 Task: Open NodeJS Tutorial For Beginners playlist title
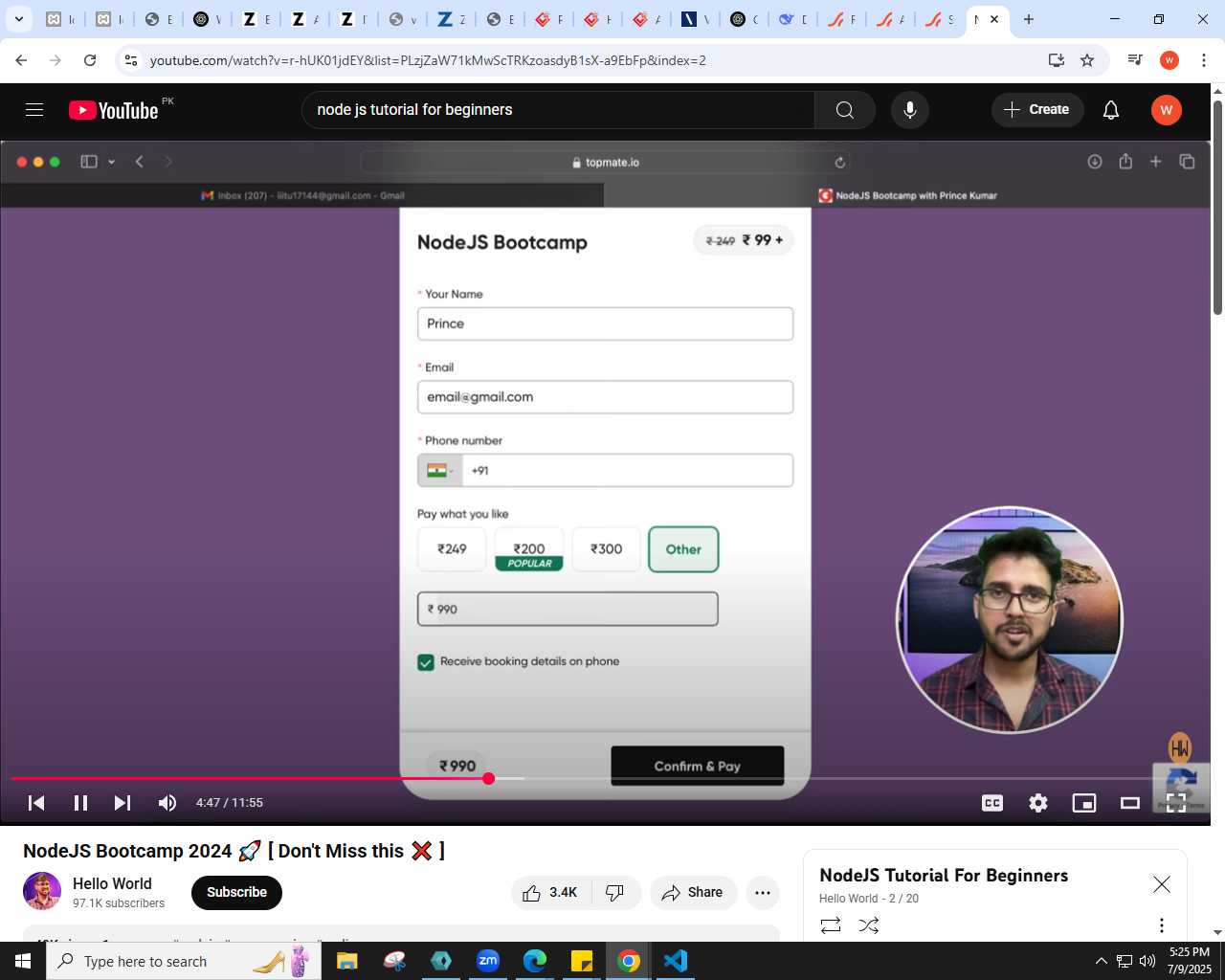click(x=944, y=875)
